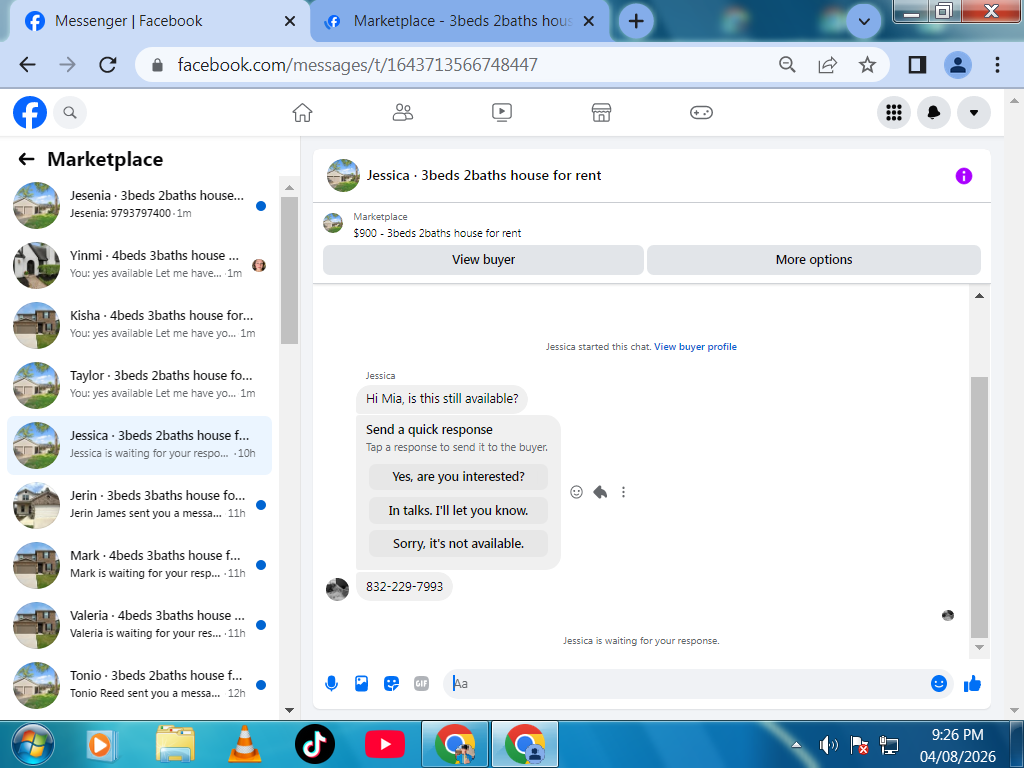Open Tonio's conversation
Screen dimensions: 1024x768
tap(139, 686)
